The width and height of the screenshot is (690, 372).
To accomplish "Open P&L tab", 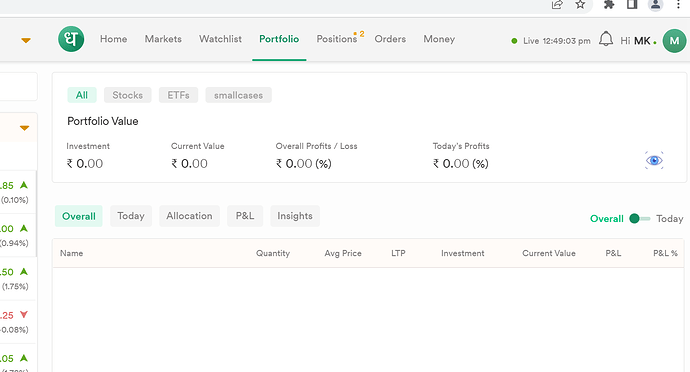I will [245, 216].
